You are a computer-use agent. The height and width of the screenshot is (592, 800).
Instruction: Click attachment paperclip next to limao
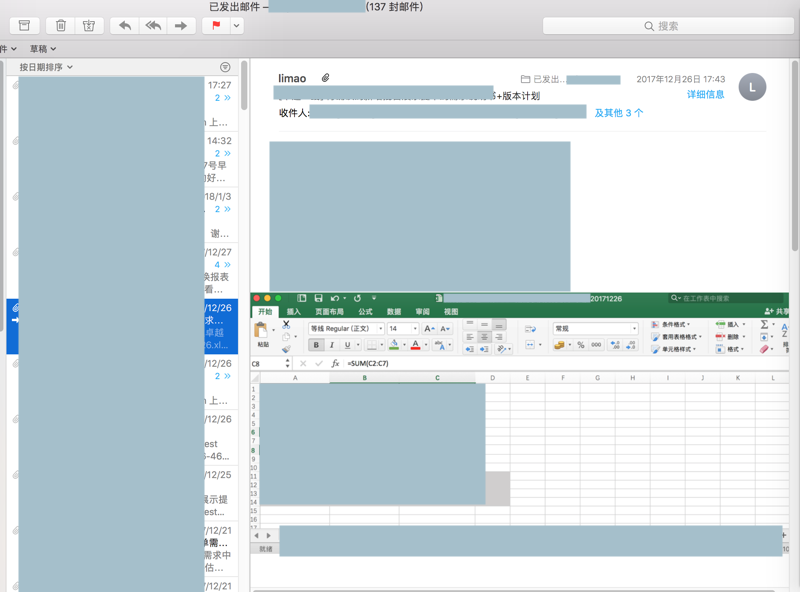(x=326, y=78)
